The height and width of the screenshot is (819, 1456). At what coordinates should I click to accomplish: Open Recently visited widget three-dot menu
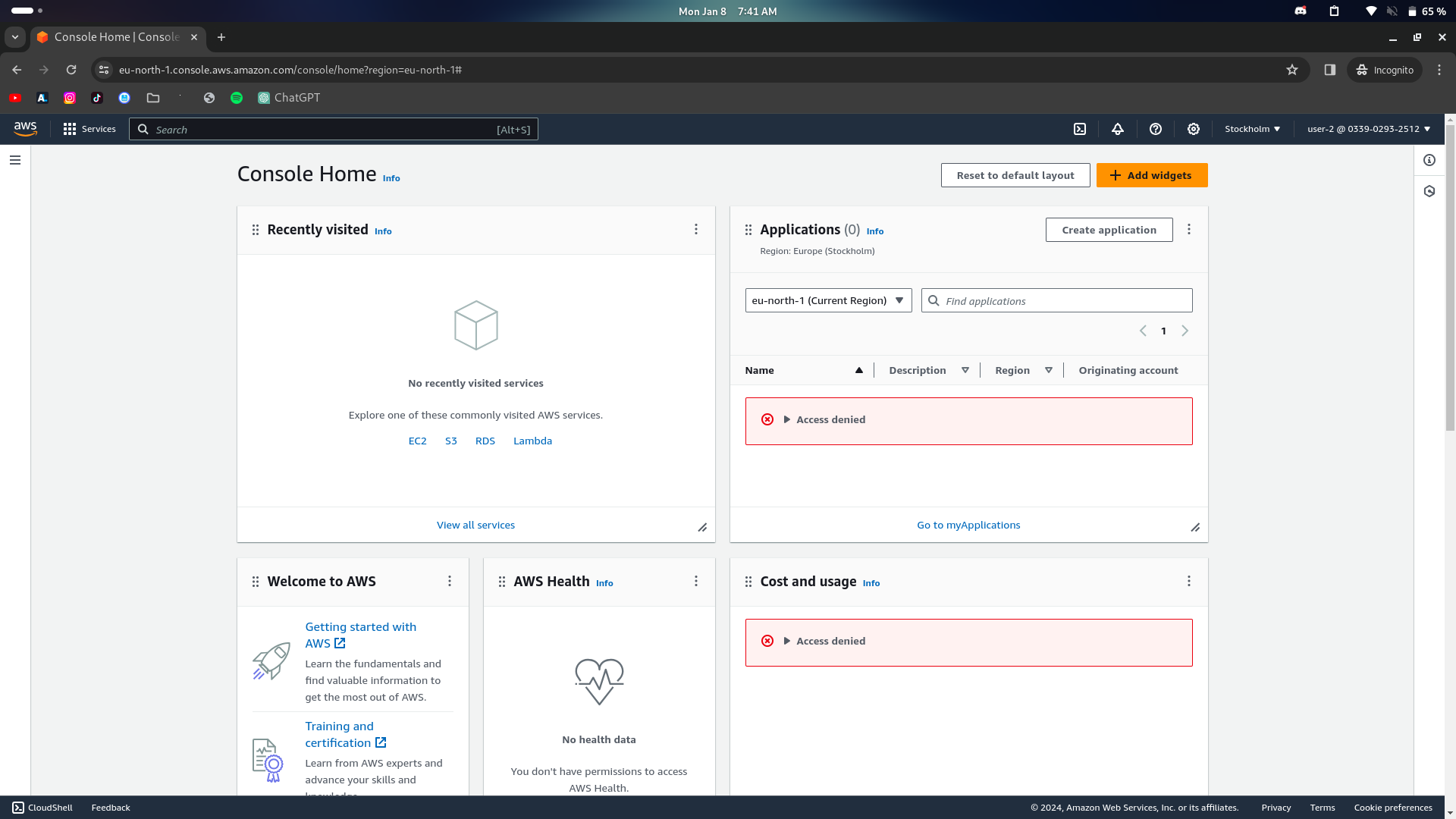tap(696, 229)
